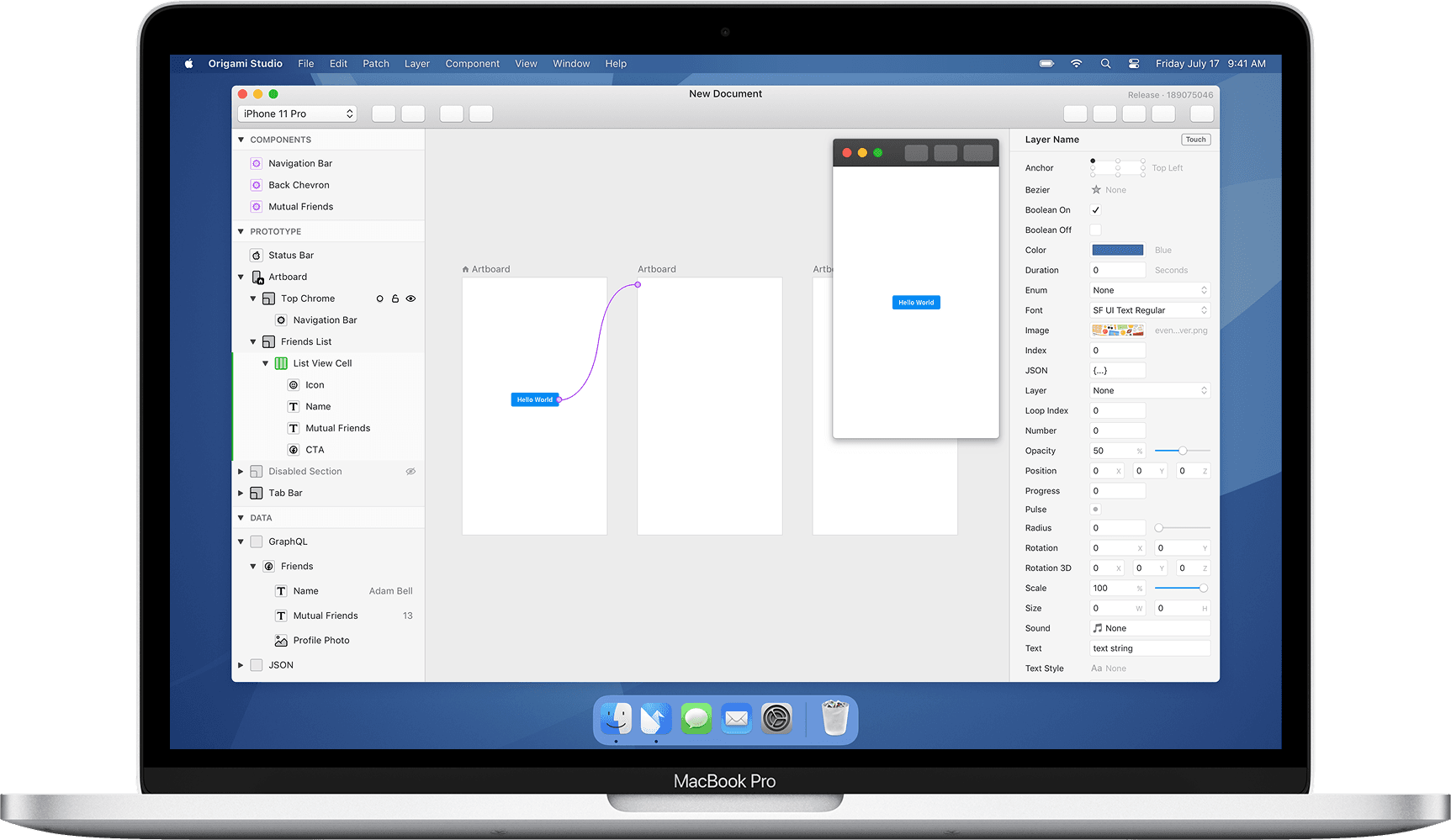
Task: Open the Patch menu
Action: coord(376,64)
